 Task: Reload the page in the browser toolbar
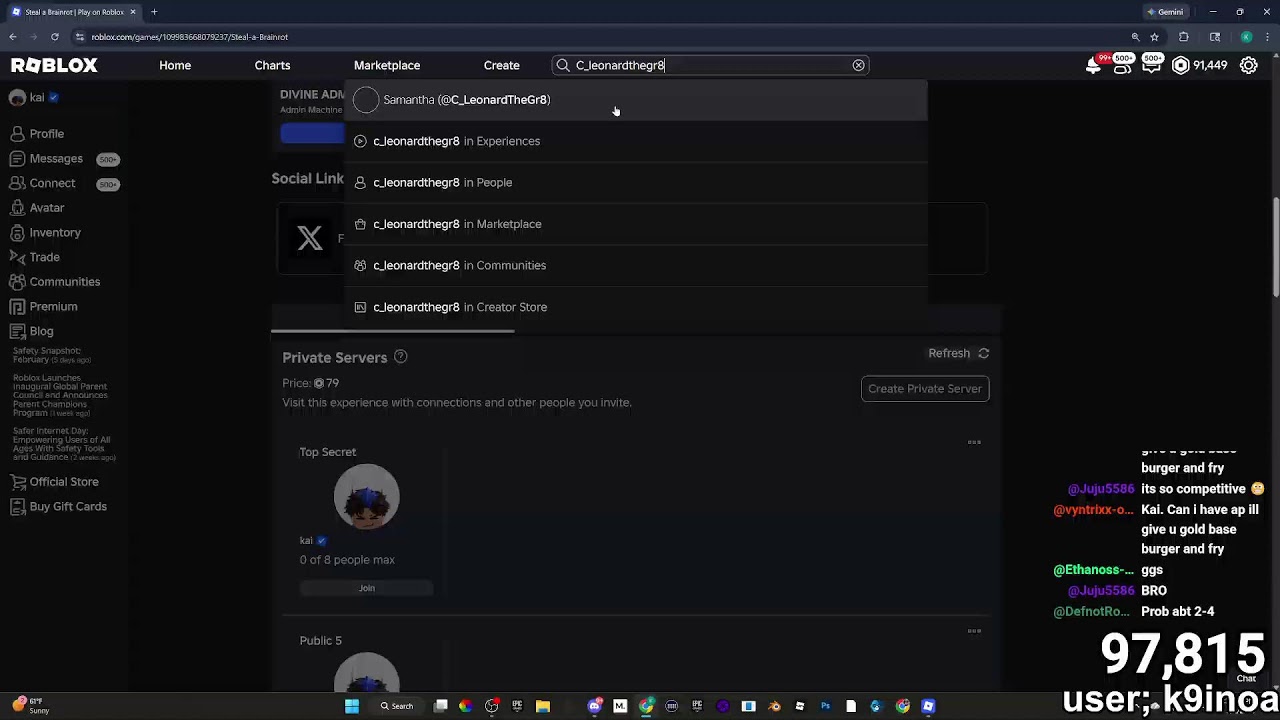click(54, 37)
